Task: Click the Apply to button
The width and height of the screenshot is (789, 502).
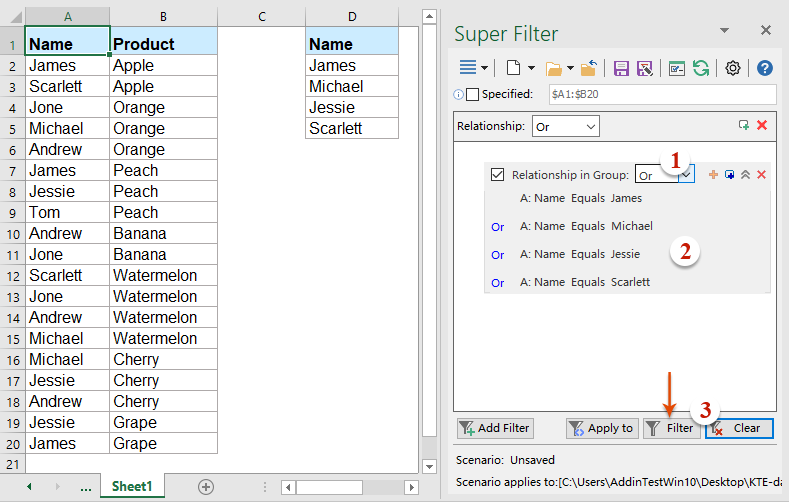Action: click(x=601, y=428)
